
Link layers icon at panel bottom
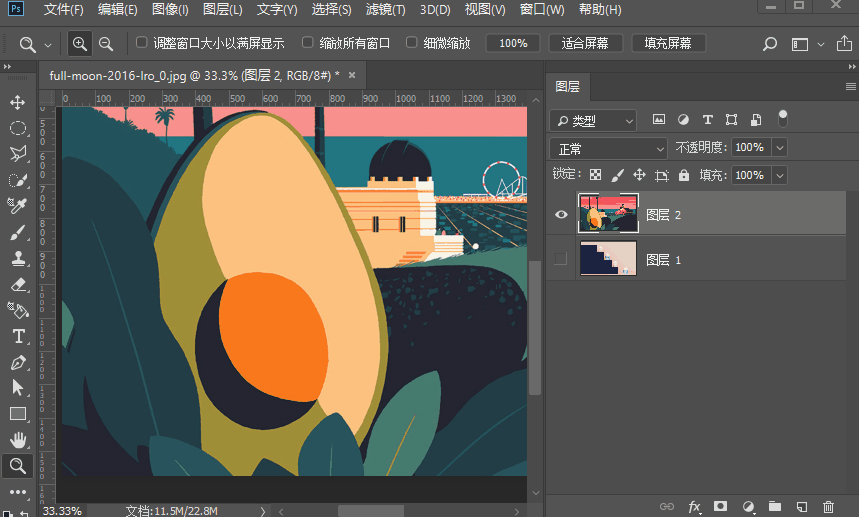pos(667,507)
